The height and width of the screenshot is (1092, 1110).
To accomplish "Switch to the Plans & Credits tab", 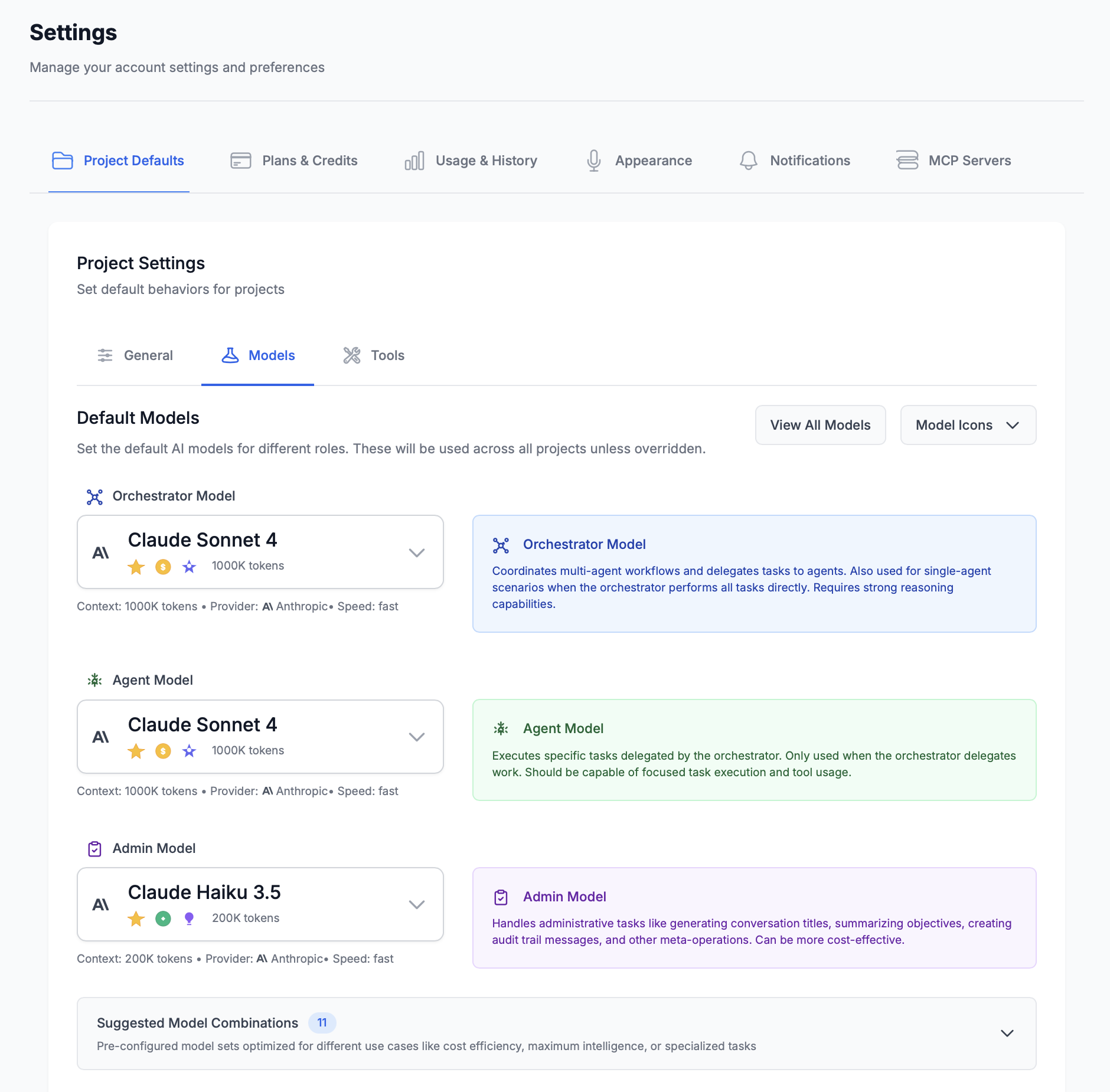I will (x=293, y=160).
